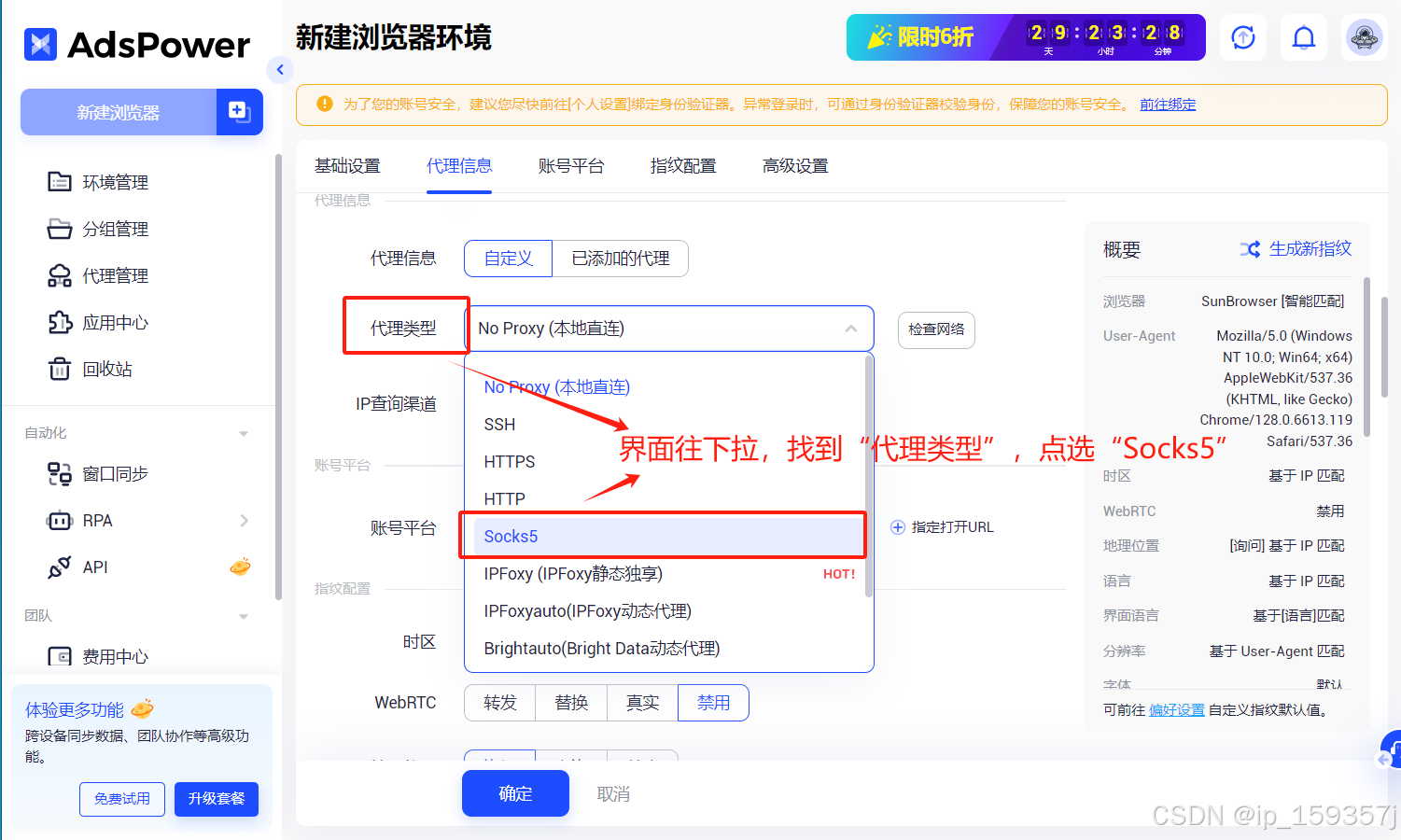Open the 偏好设置 link

pyautogui.click(x=1177, y=710)
